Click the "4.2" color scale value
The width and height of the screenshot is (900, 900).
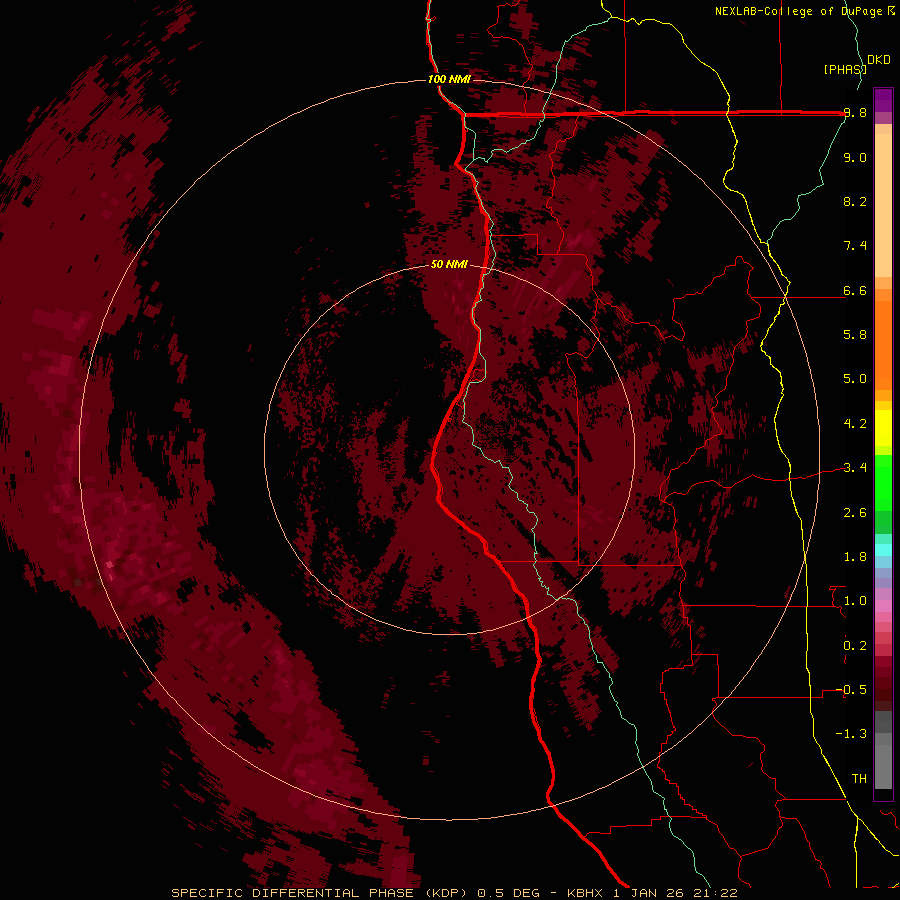tap(855, 424)
